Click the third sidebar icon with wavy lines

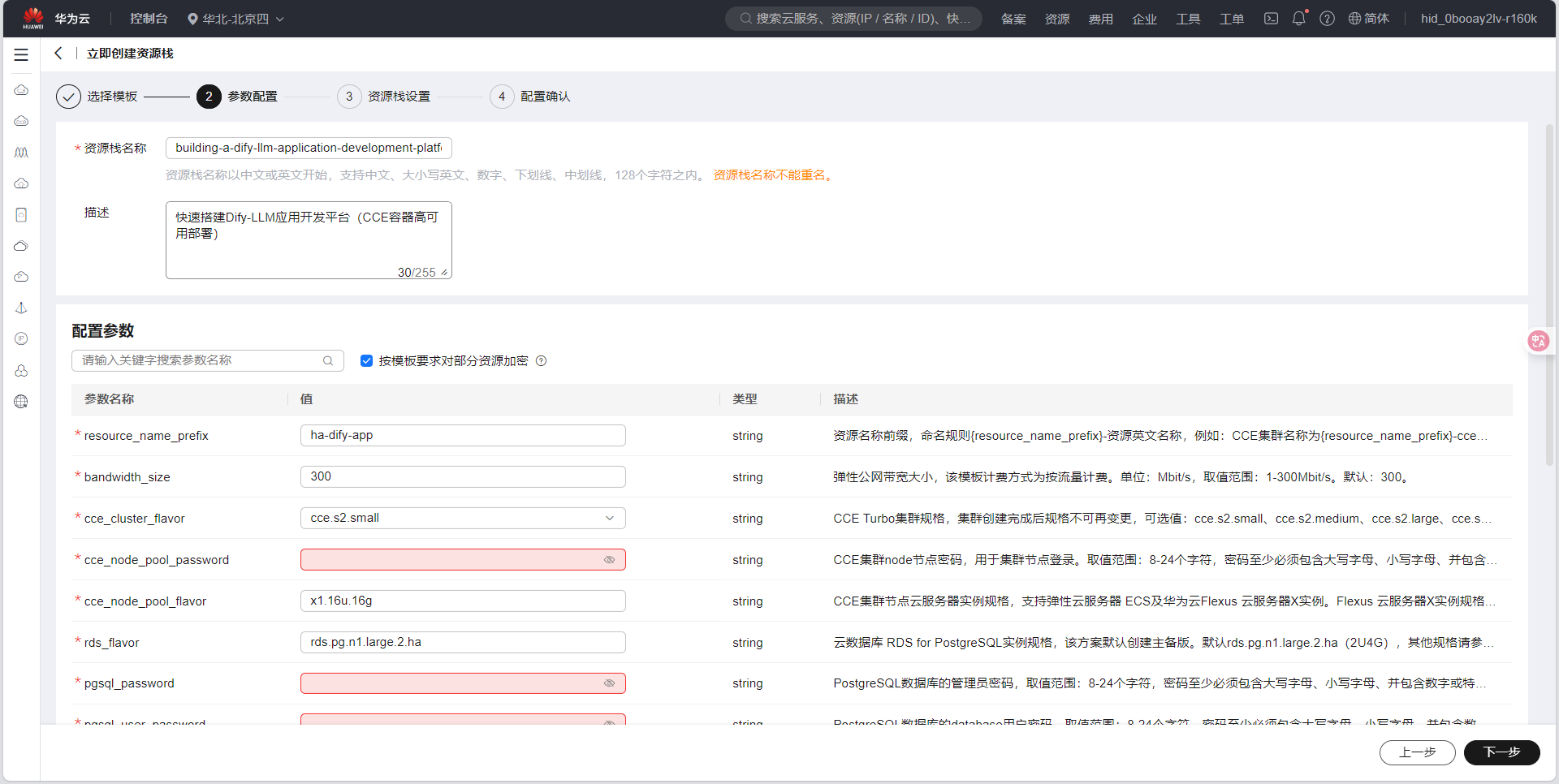pos(21,152)
